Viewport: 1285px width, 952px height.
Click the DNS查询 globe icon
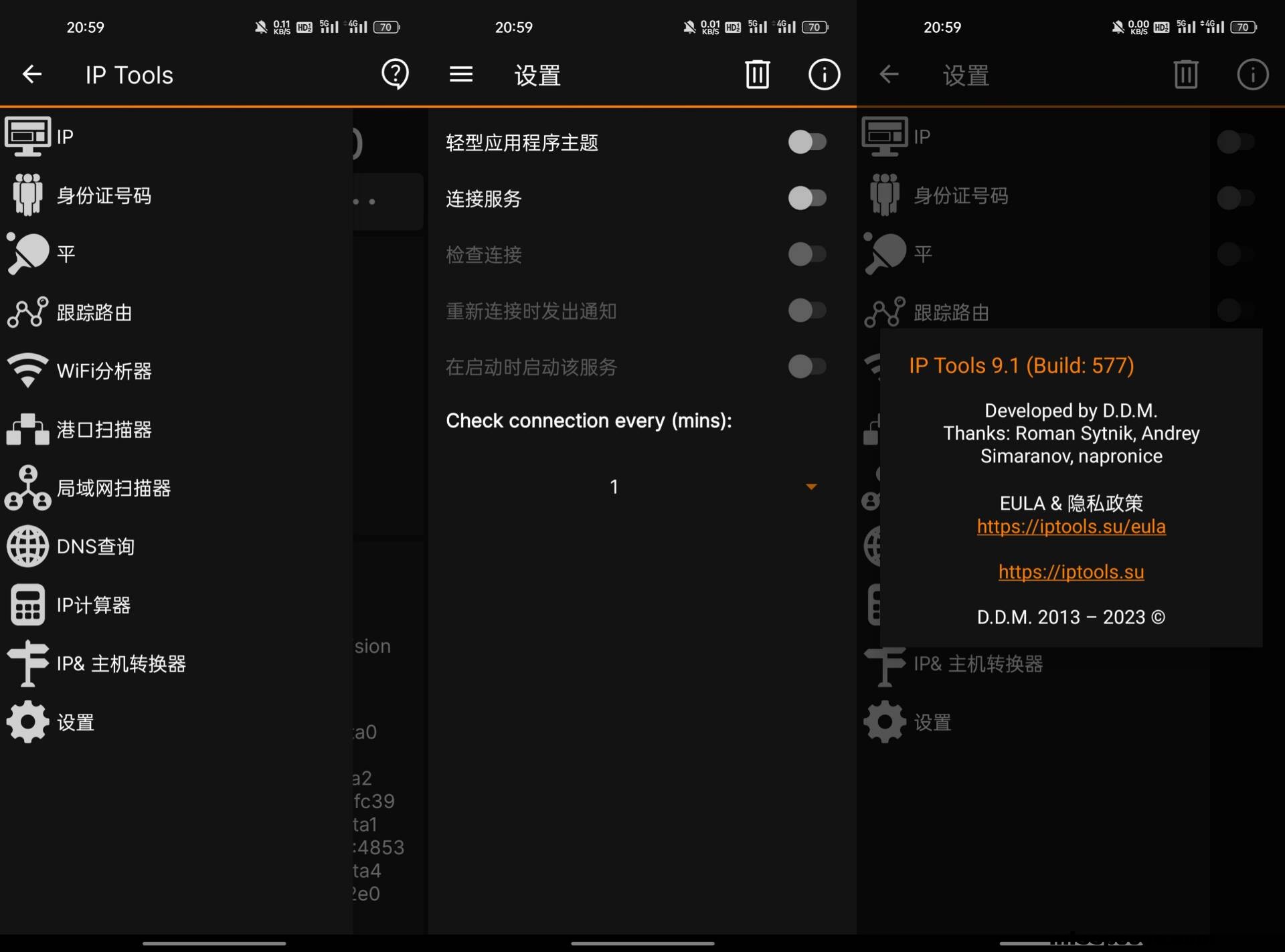pos(27,546)
